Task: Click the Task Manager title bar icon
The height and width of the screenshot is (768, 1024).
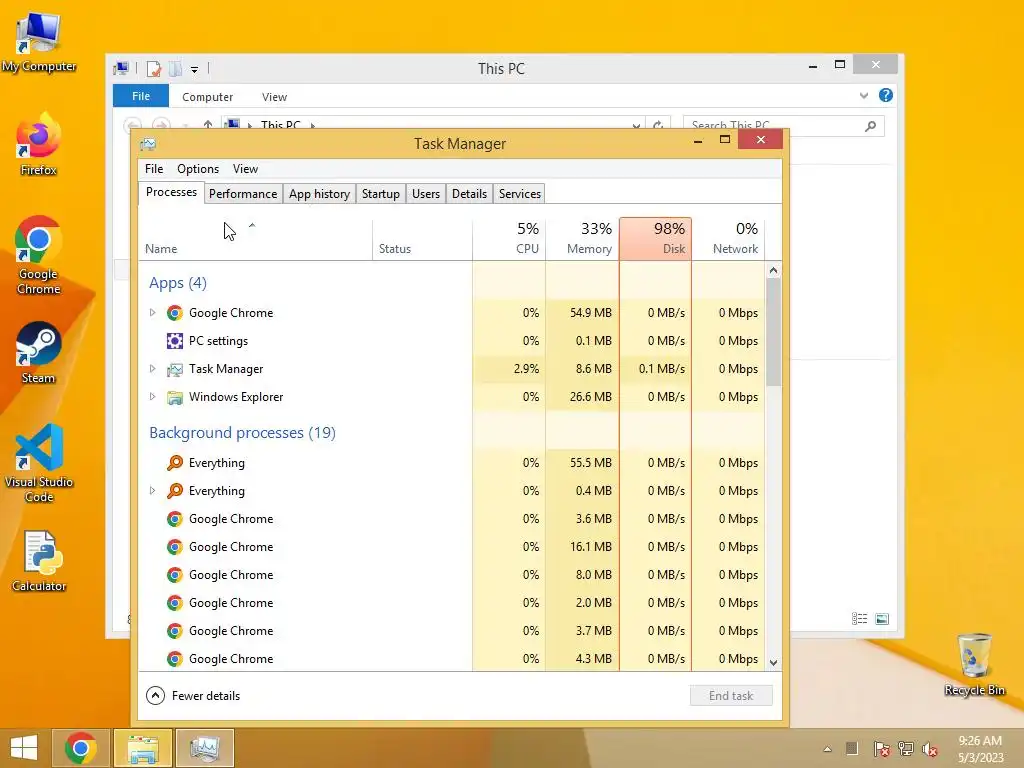Action: point(148,144)
